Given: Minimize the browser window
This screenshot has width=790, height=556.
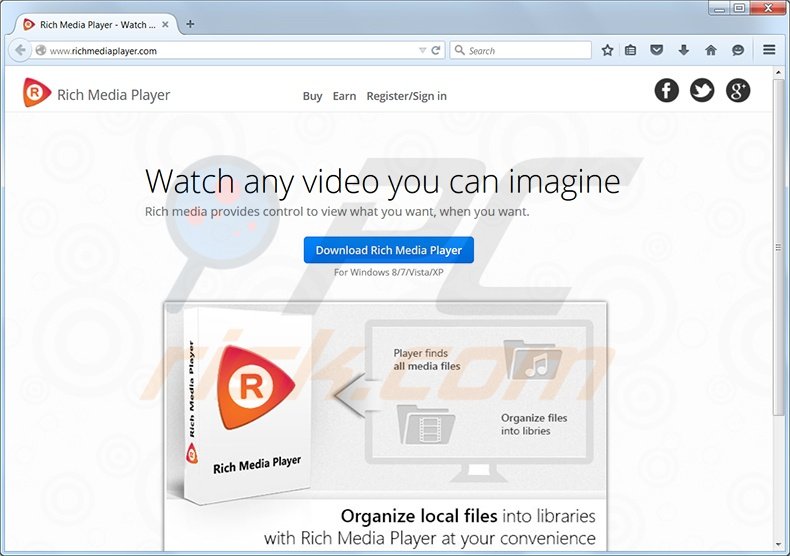Looking at the screenshot, I should tap(720, 8).
